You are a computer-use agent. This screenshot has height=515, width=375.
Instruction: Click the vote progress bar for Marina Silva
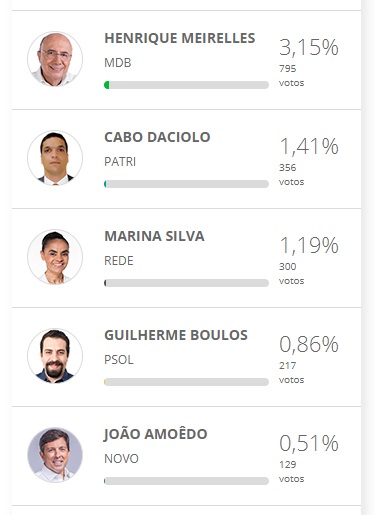(186, 283)
